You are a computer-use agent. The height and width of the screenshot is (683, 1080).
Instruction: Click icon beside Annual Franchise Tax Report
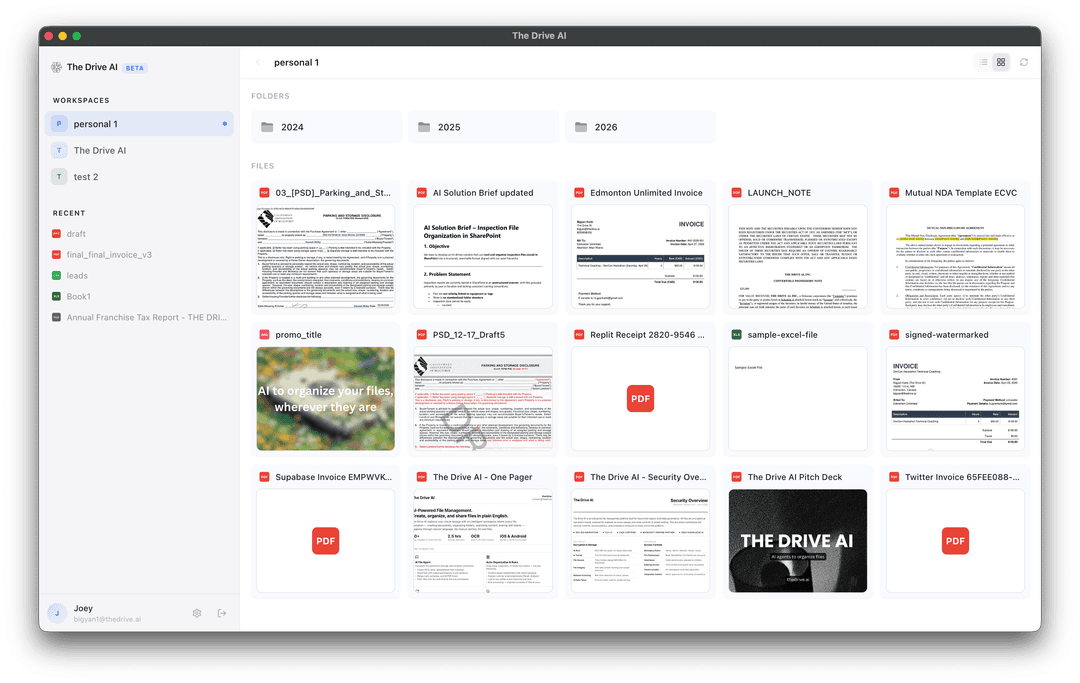point(56,317)
